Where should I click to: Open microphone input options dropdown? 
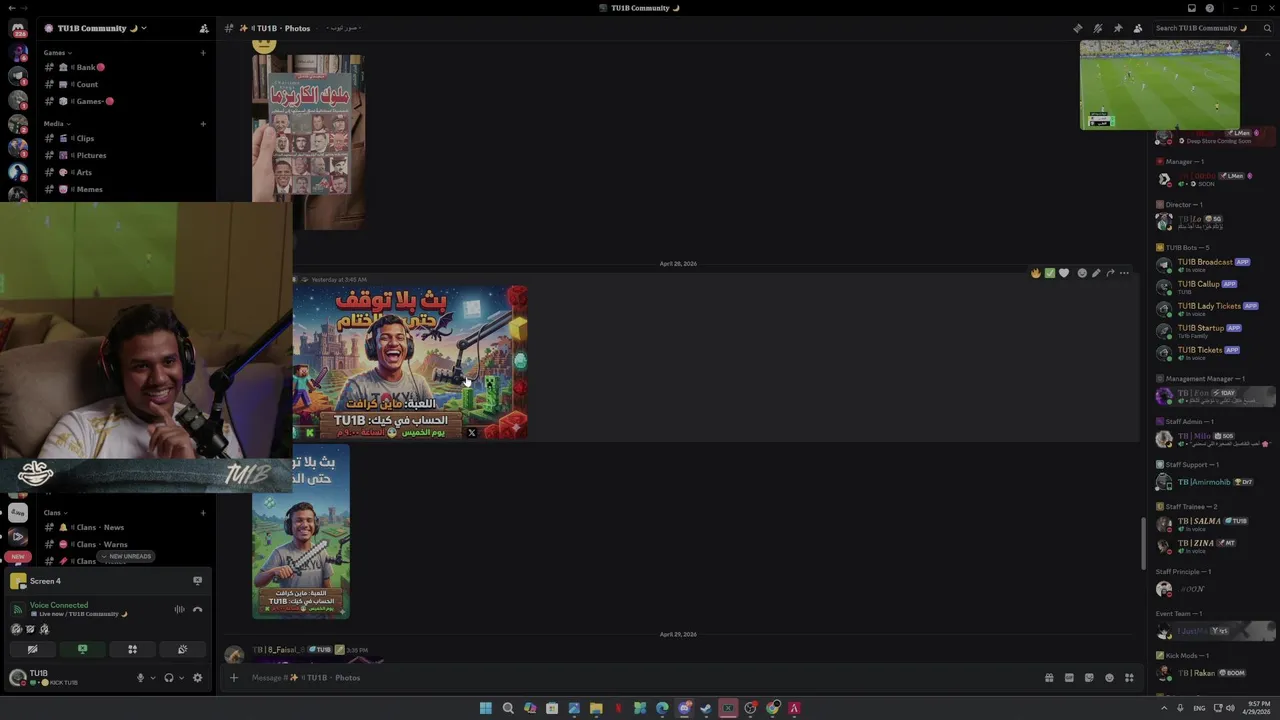click(x=152, y=678)
